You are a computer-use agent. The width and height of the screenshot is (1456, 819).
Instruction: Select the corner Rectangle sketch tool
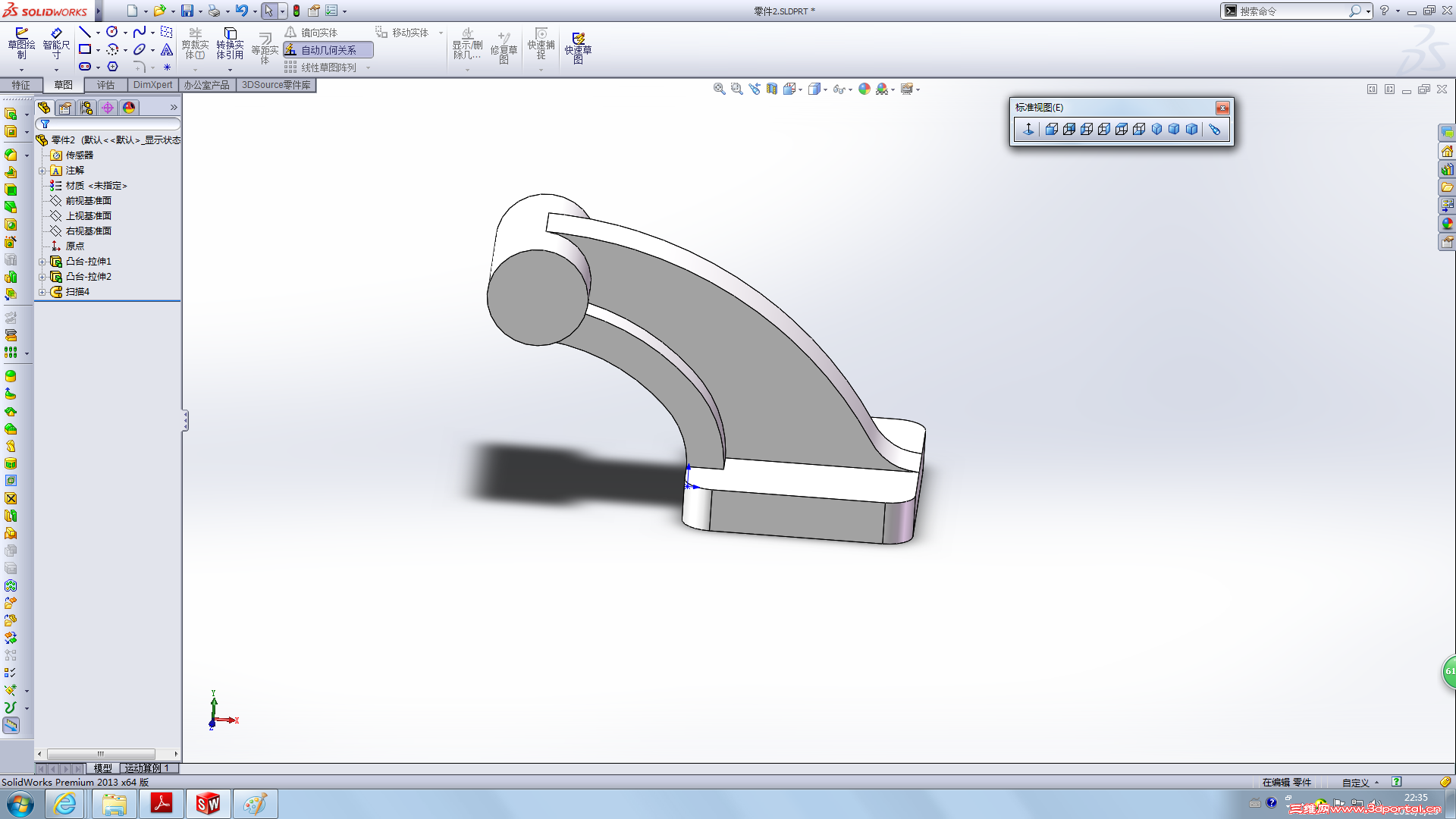[85, 49]
